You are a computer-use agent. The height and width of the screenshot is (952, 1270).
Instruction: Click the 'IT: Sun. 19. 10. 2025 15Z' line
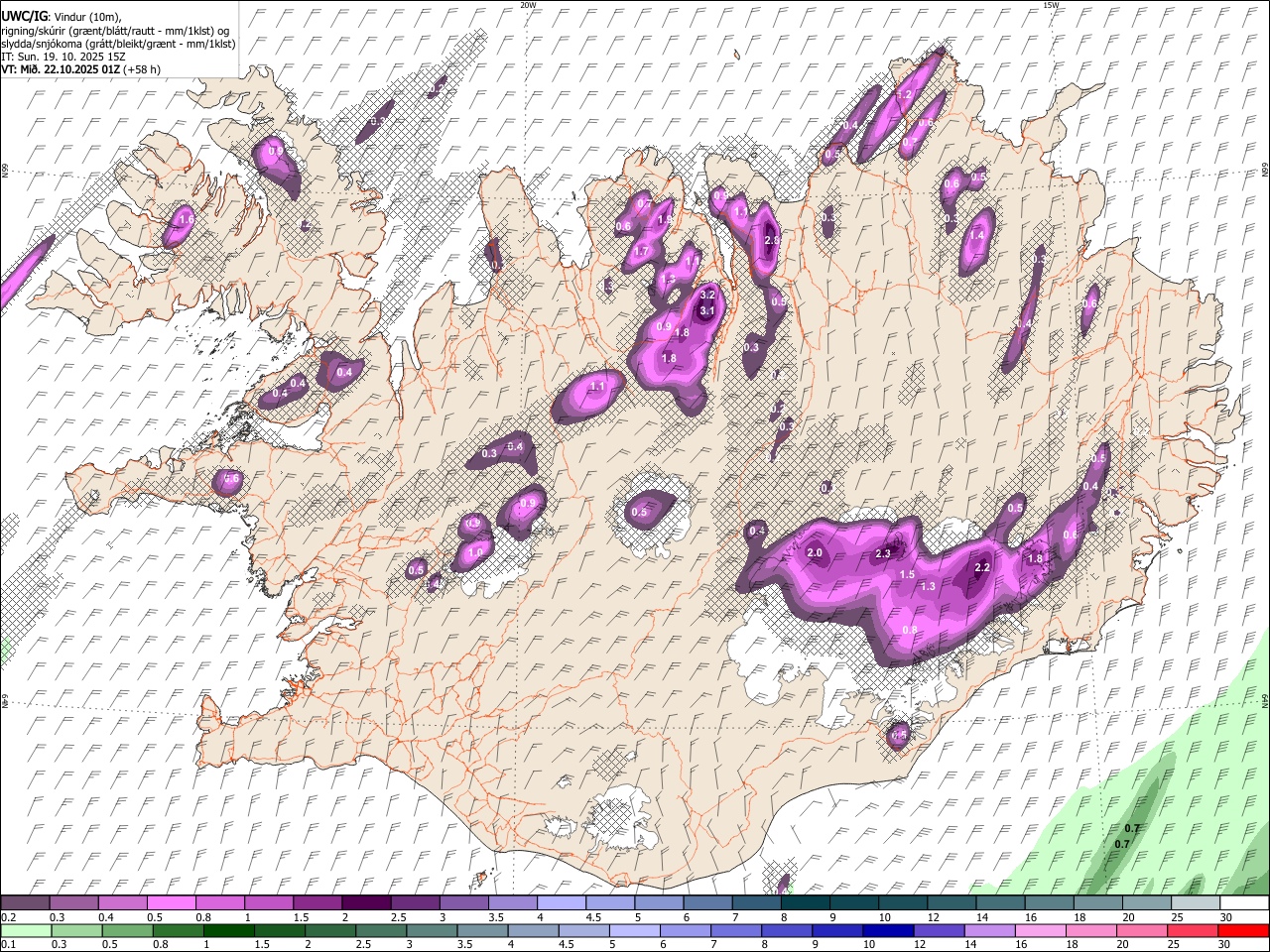63,57
